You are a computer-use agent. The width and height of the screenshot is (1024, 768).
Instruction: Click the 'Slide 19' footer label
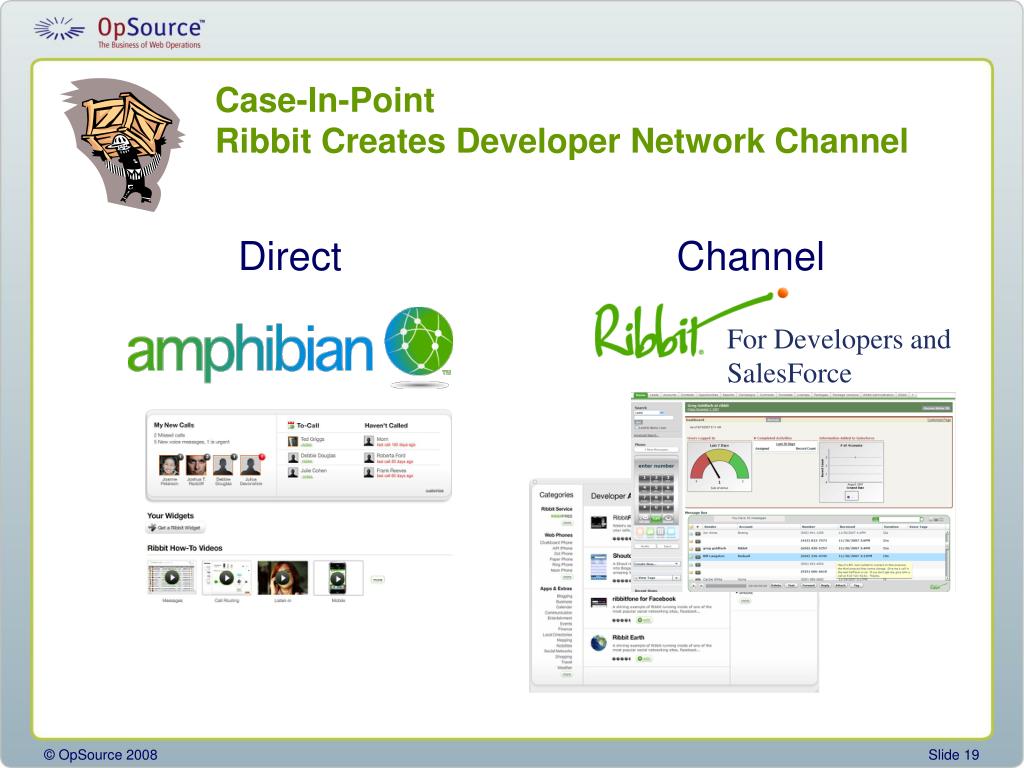953,754
